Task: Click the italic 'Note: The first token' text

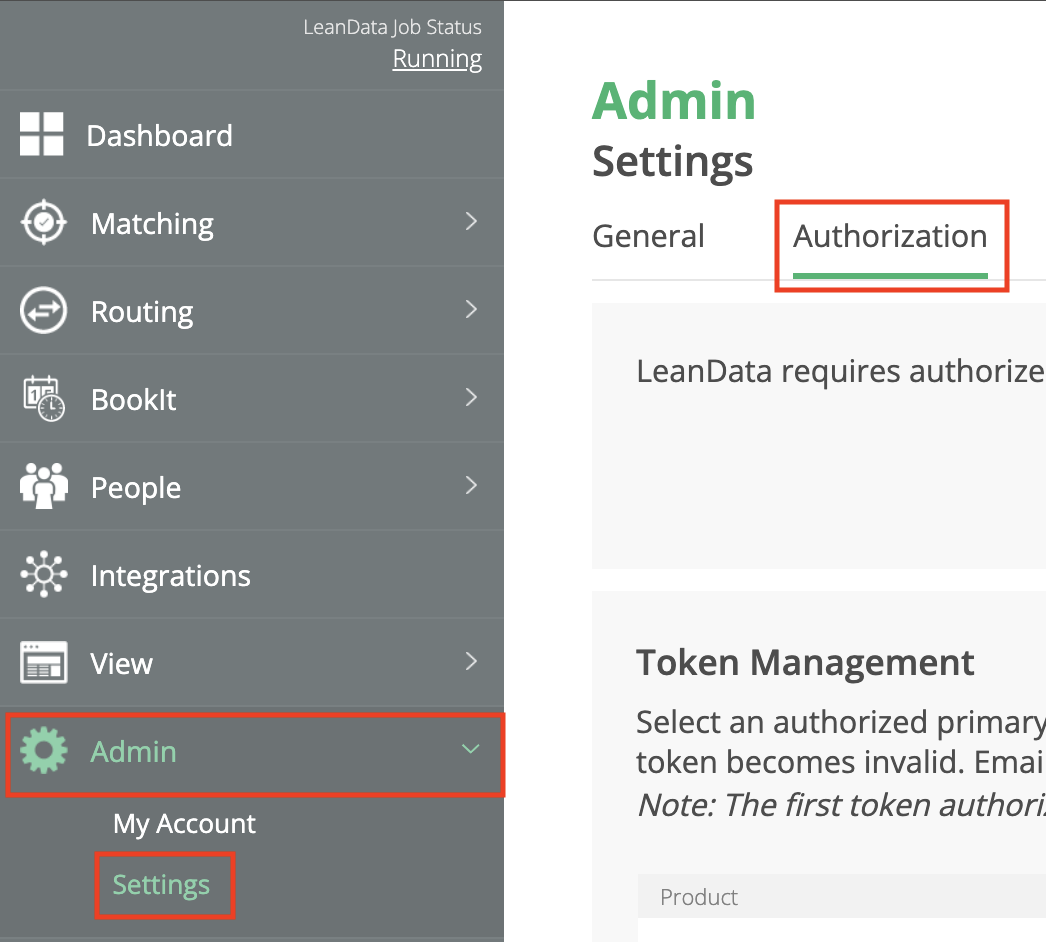Action: pyautogui.click(x=841, y=805)
